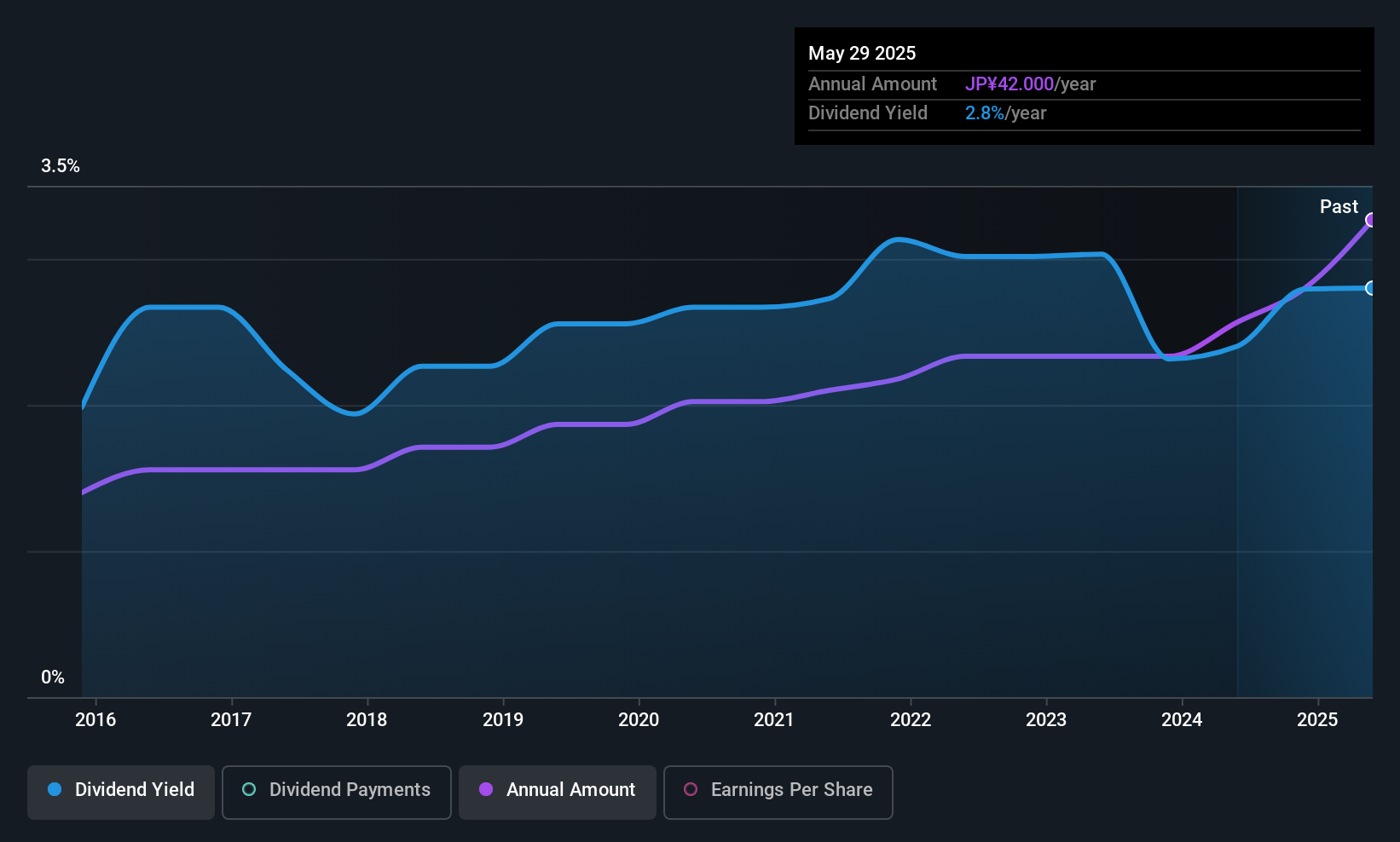Select the 2016 x-axis label
1400x842 pixels.
[95, 720]
